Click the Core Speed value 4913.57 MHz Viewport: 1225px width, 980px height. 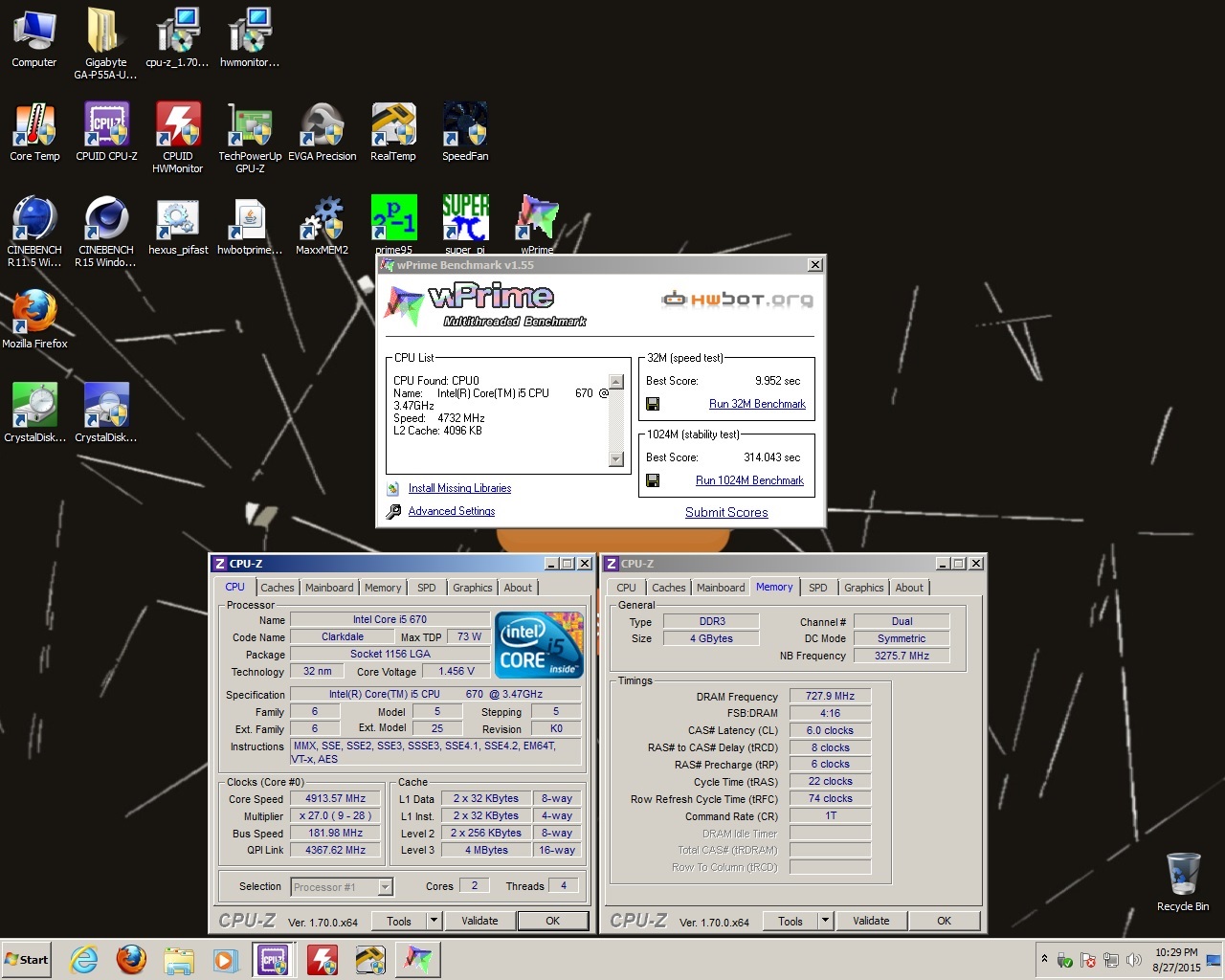pyautogui.click(x=335, y=798)
